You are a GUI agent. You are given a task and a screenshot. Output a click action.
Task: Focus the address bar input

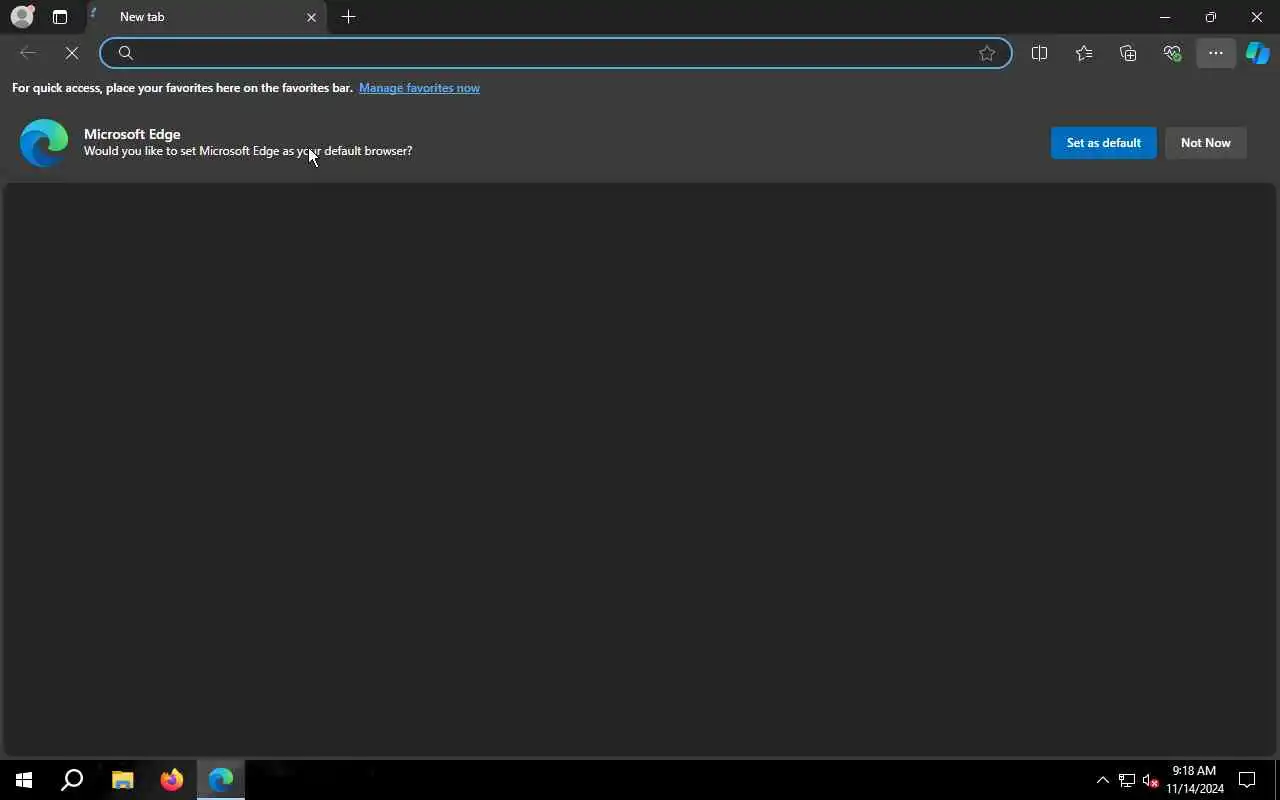point(555,53)
